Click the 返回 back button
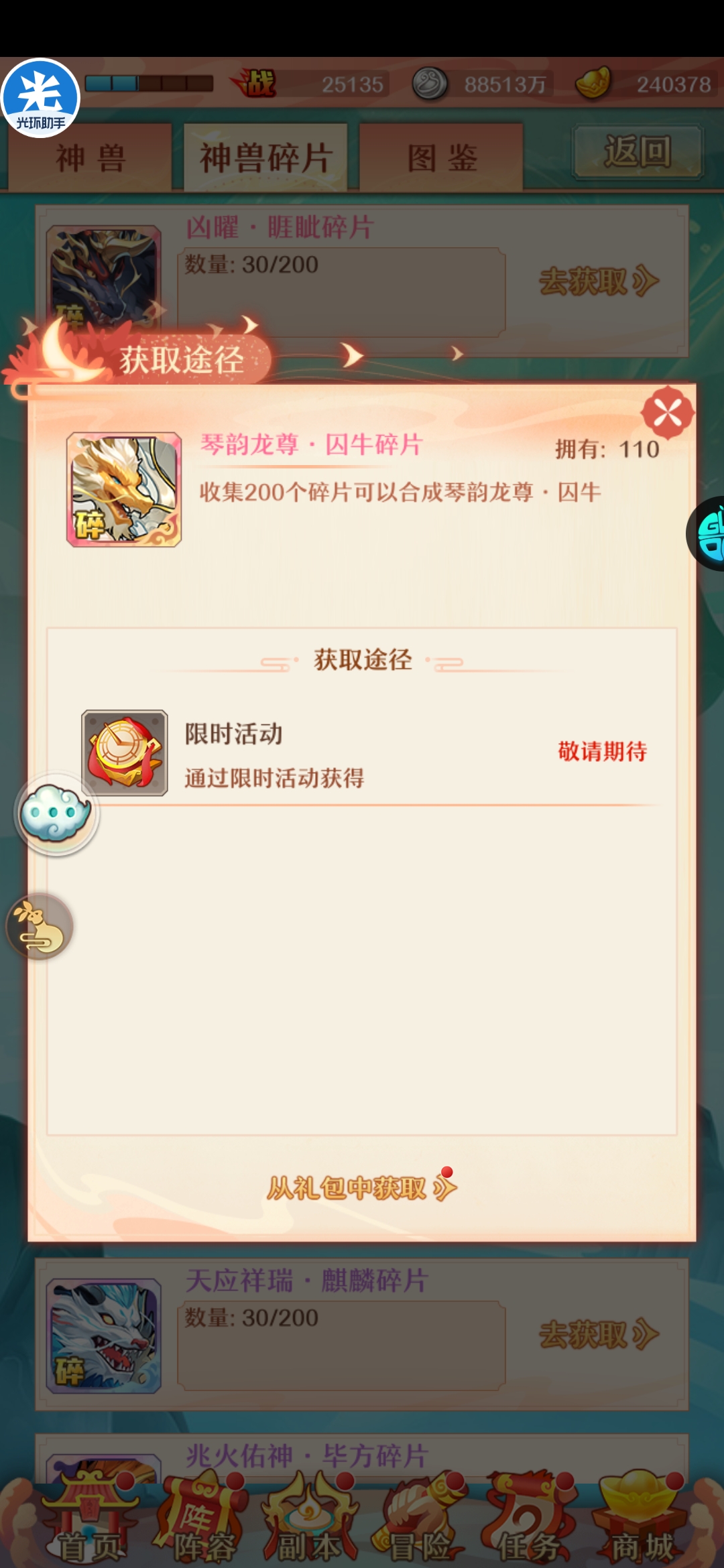724x1568 pixels. tap(638, 151)
